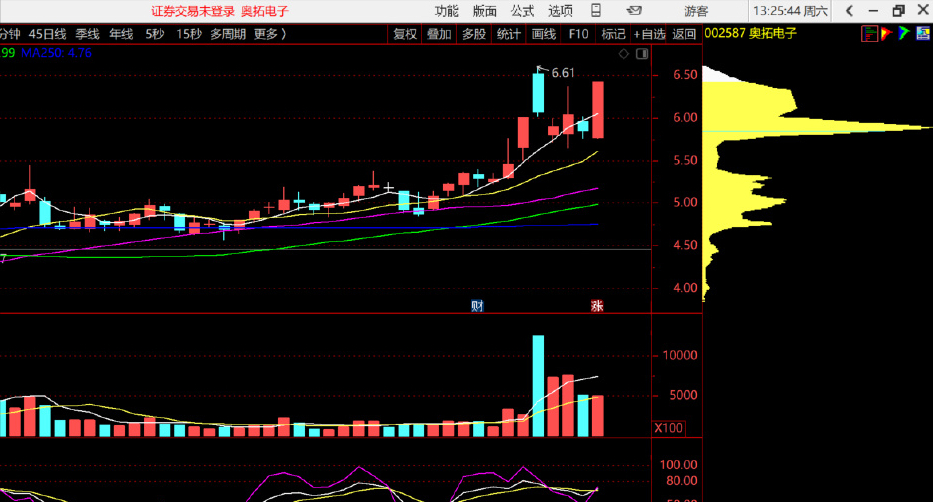Image resolution: width=933 pixels, height=502 pixels.
Task: Click the last red candle on chart
Action: pyautogui.click(x=597, y=110)
